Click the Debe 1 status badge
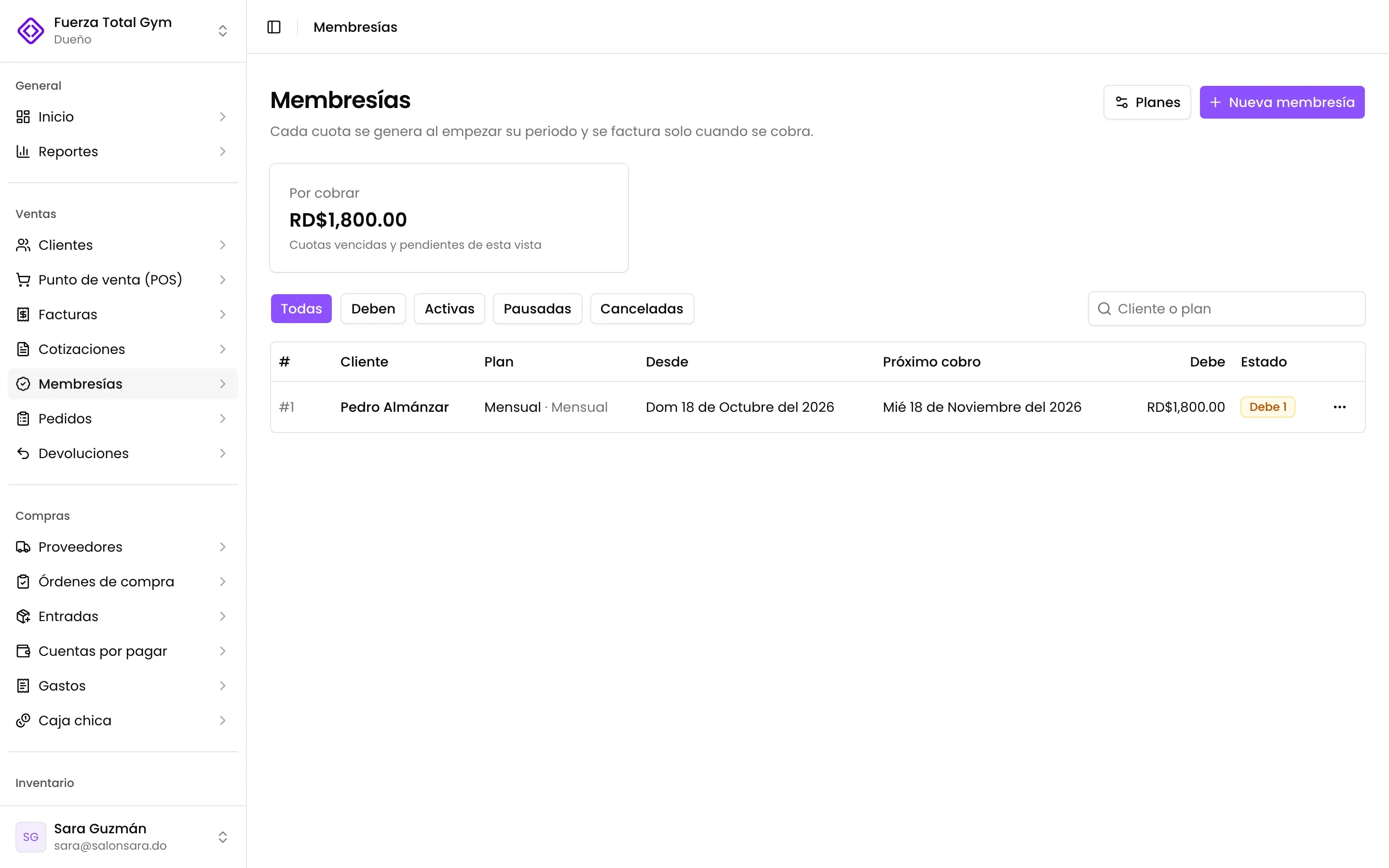Screen dimensions: 1389x868 [x=1267, y=407]
